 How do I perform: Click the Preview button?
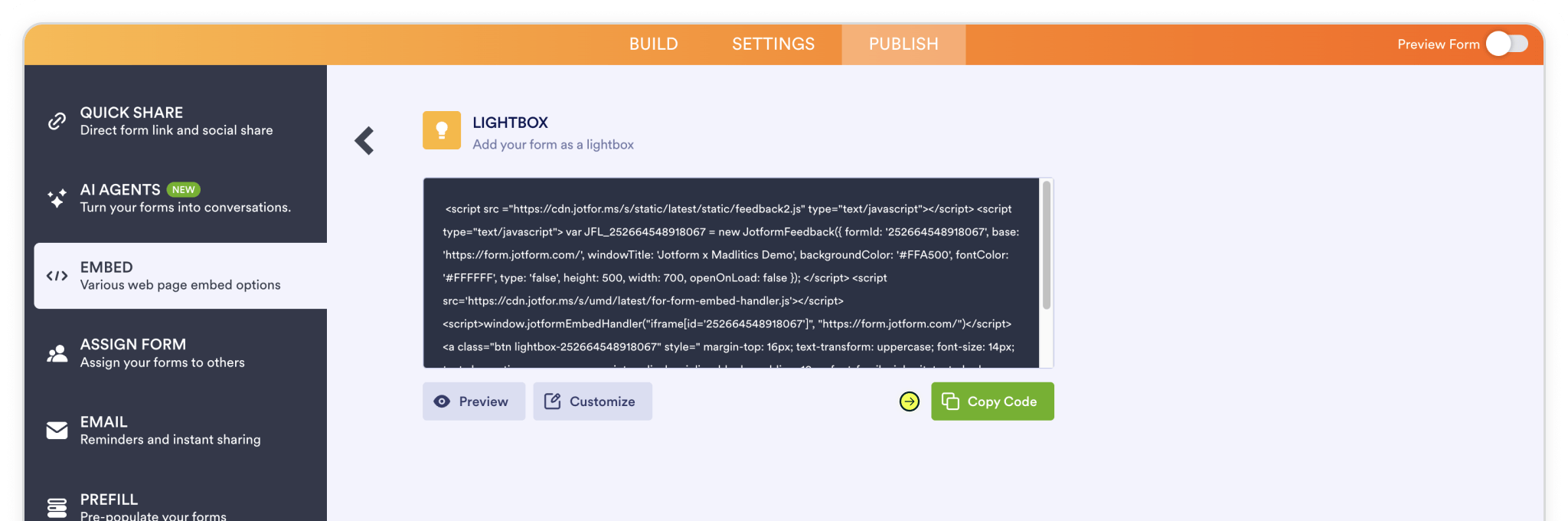474,401
